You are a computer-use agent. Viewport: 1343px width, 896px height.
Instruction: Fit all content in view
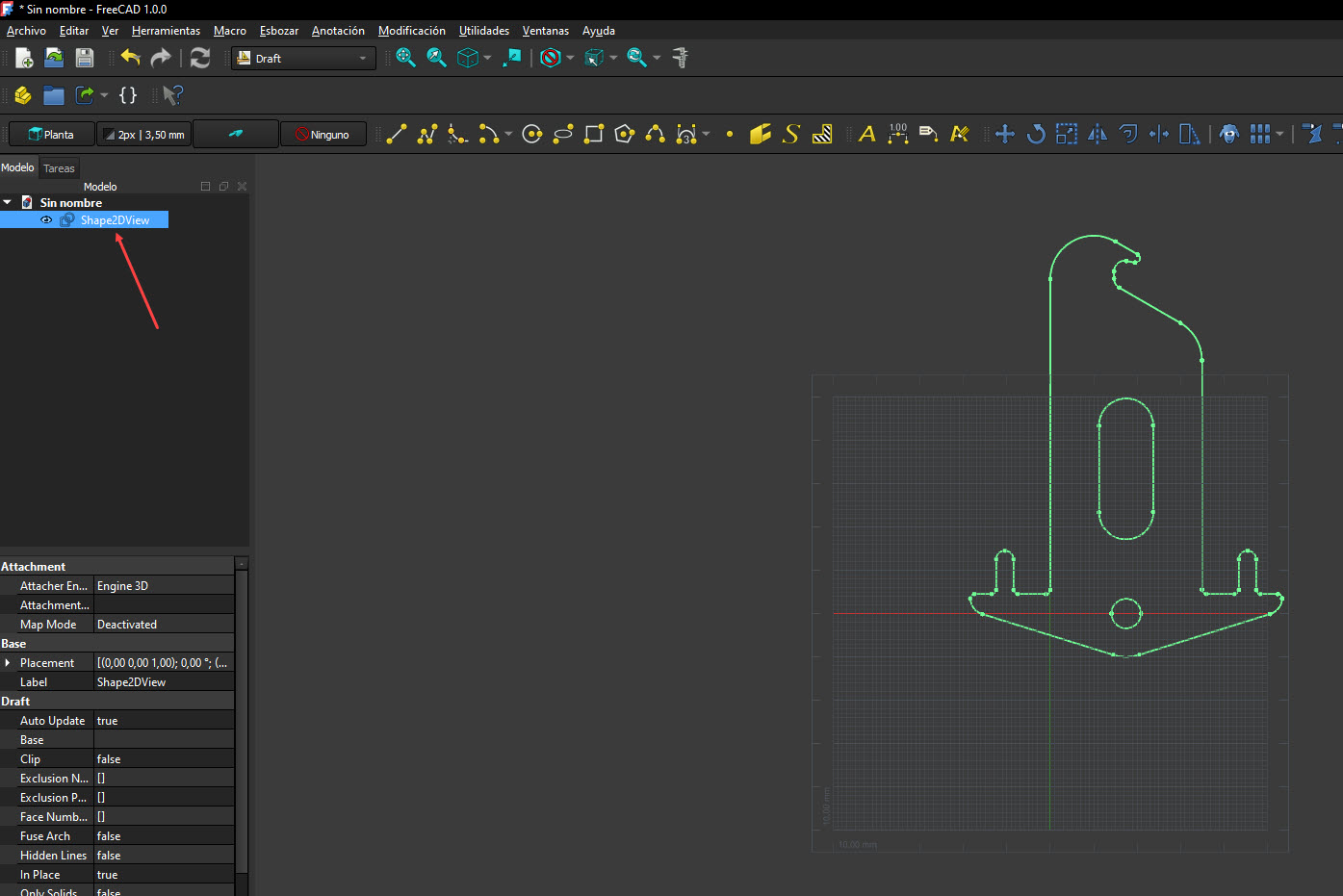(x=405, y=58)
